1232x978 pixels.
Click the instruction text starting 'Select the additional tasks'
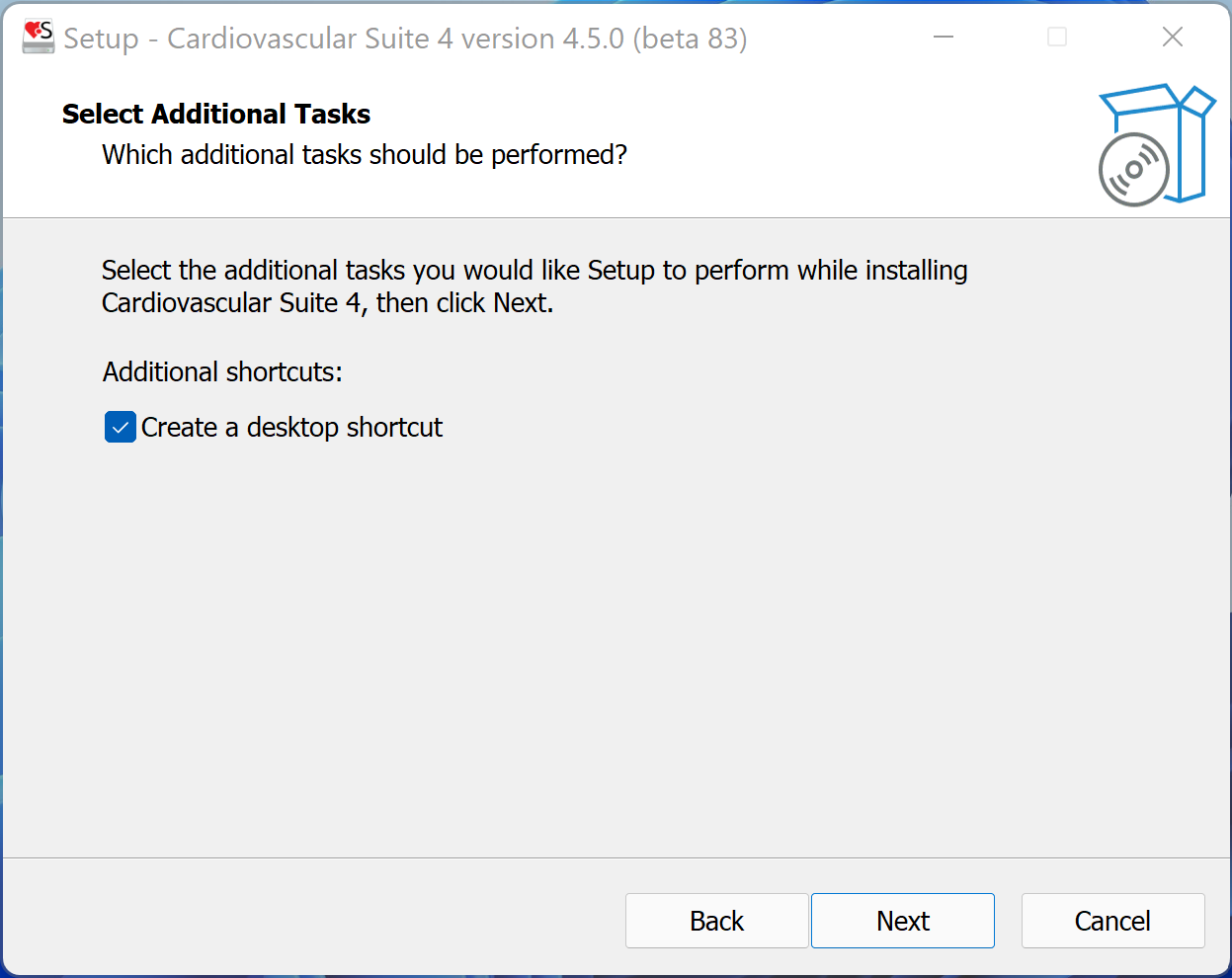534,271
